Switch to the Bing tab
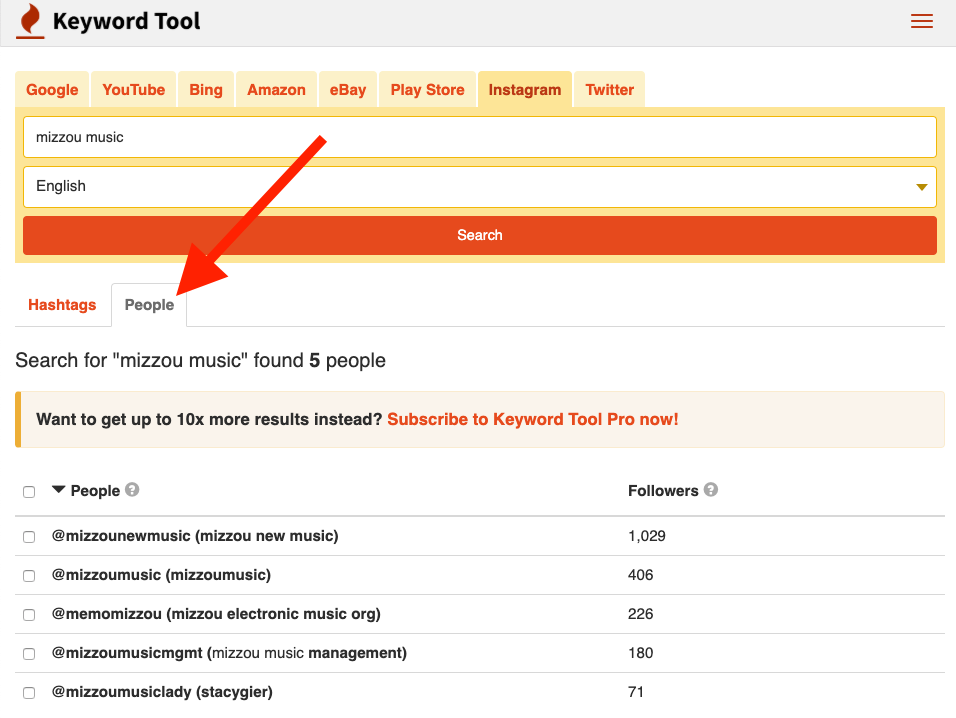956x718 pixels. (206, 90)
